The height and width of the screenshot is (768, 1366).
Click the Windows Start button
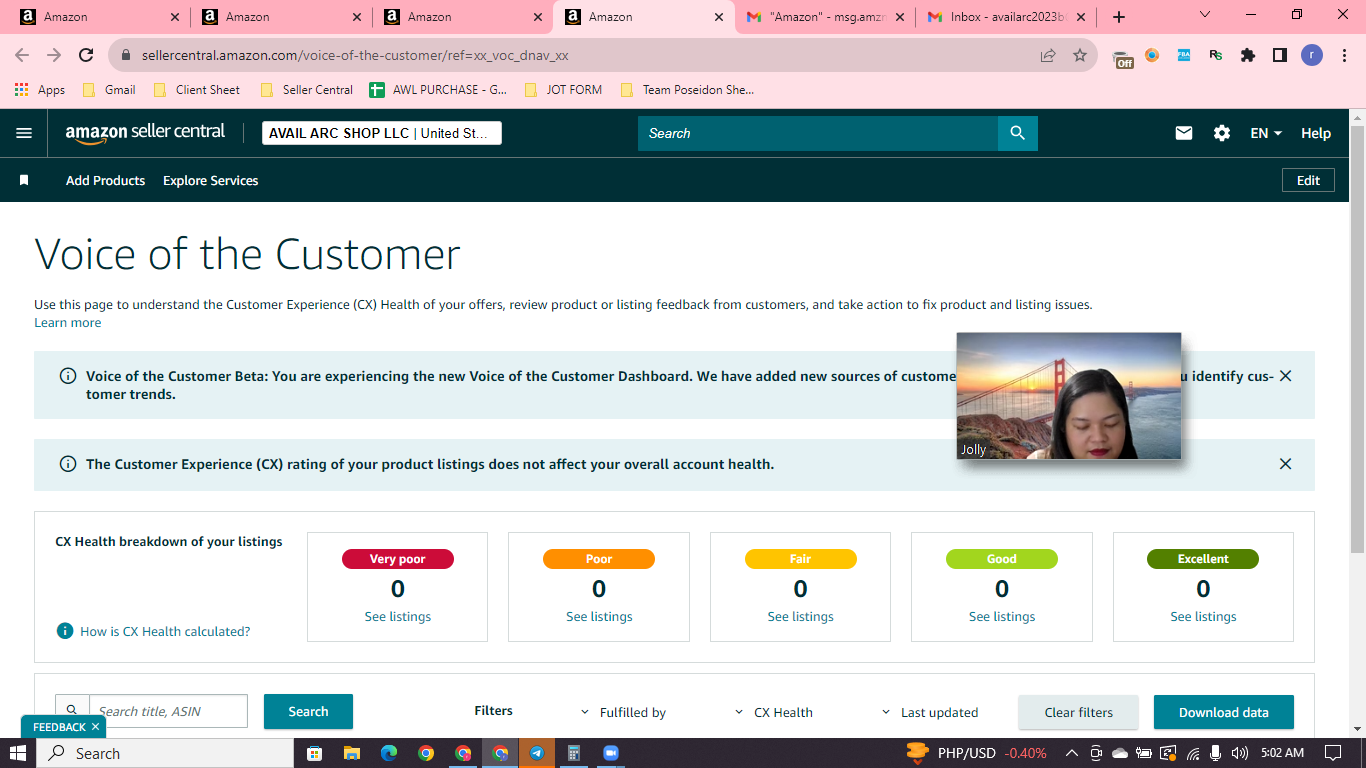[x=18, y=753]
